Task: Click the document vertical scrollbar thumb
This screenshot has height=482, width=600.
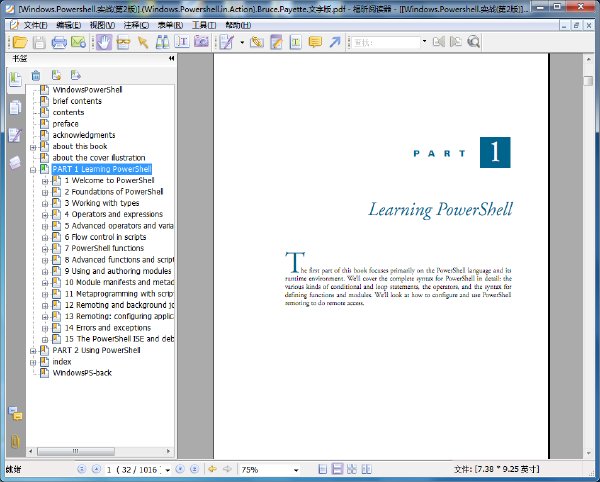Action: (589, 81)
